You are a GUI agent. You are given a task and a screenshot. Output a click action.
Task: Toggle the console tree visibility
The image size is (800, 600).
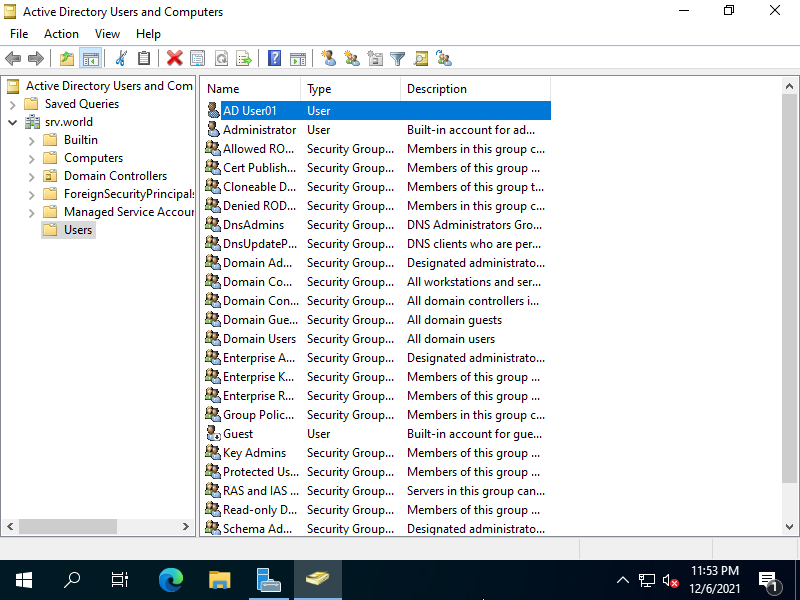pyautogui.click(x=90, y=58)
